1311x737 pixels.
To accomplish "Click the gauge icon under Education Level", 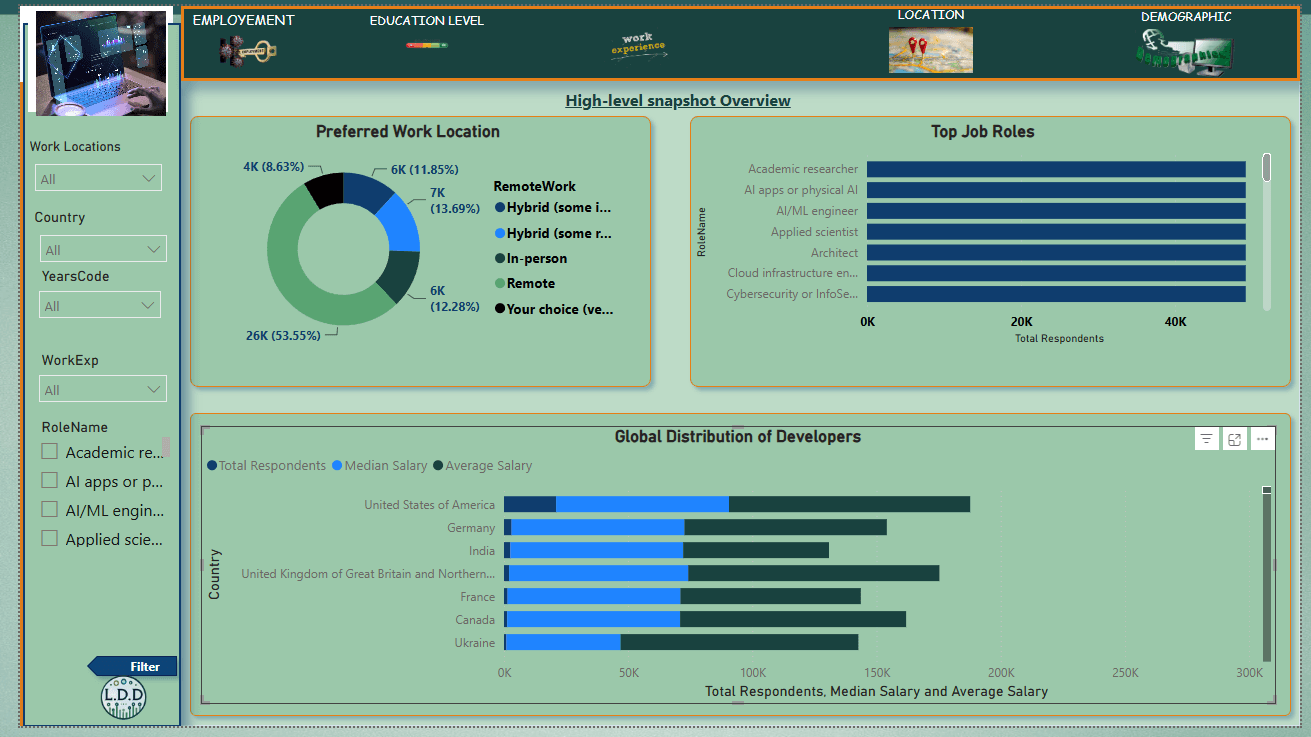I will [427, 45].
